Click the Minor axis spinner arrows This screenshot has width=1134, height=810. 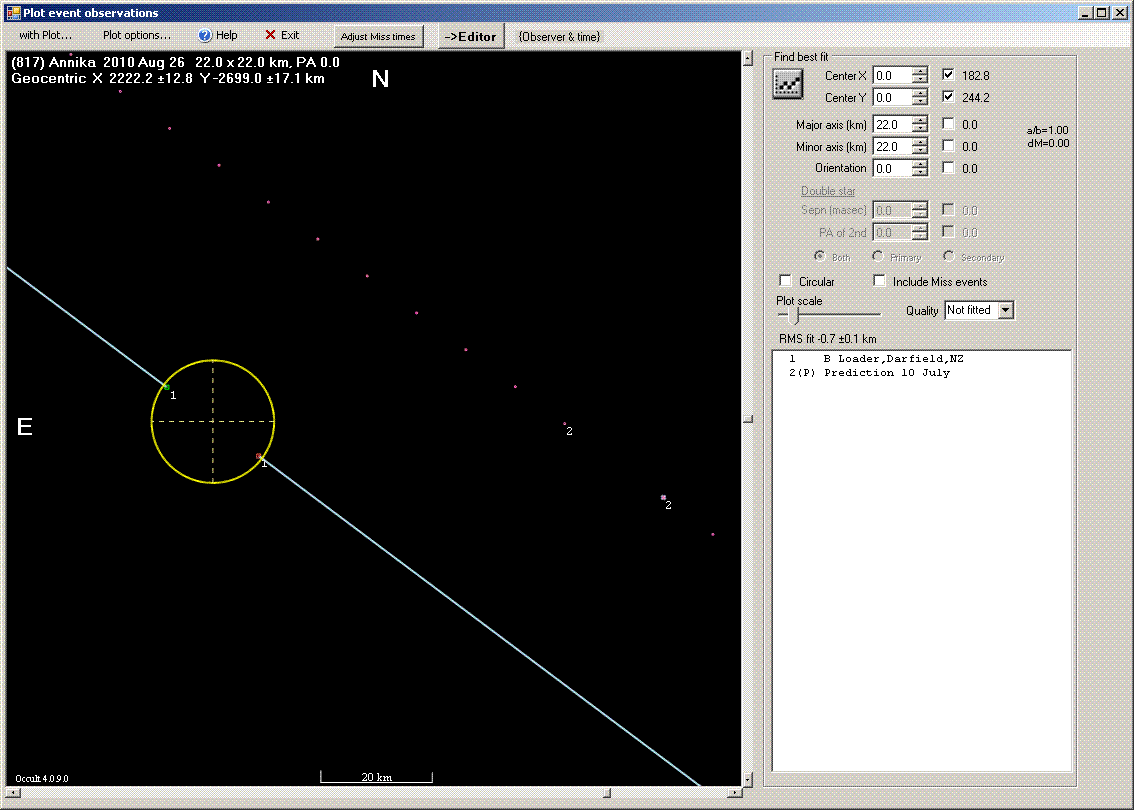919,146
